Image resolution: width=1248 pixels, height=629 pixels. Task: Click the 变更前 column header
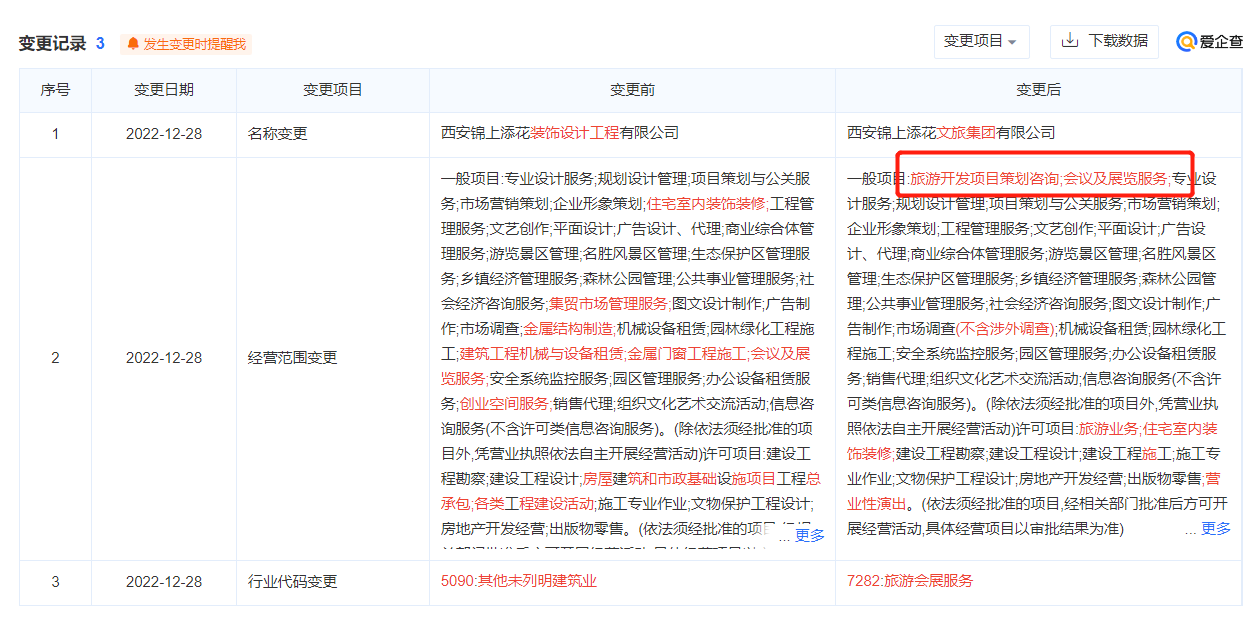[x=632, y=90]
